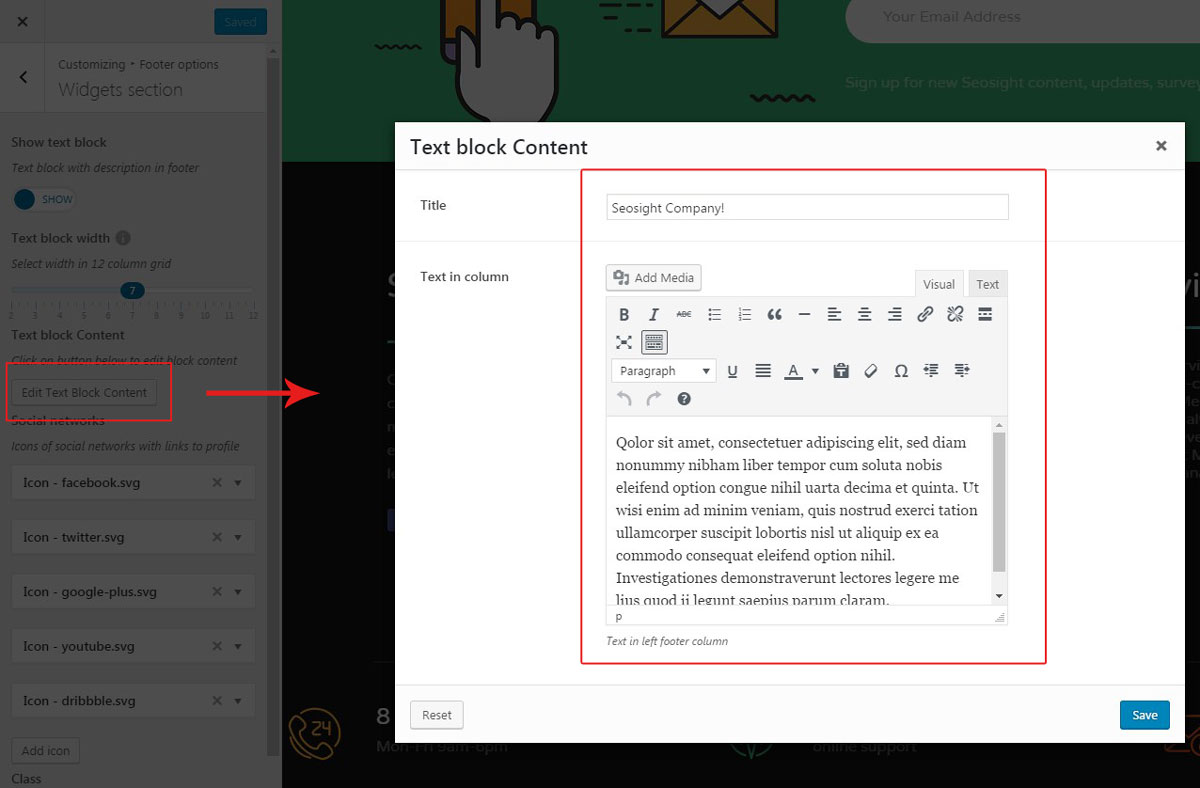Image resolution: width=1200 pixels, height=788 pixels.
Task: Click the clear formatting eraser icon
Action: 870,371
